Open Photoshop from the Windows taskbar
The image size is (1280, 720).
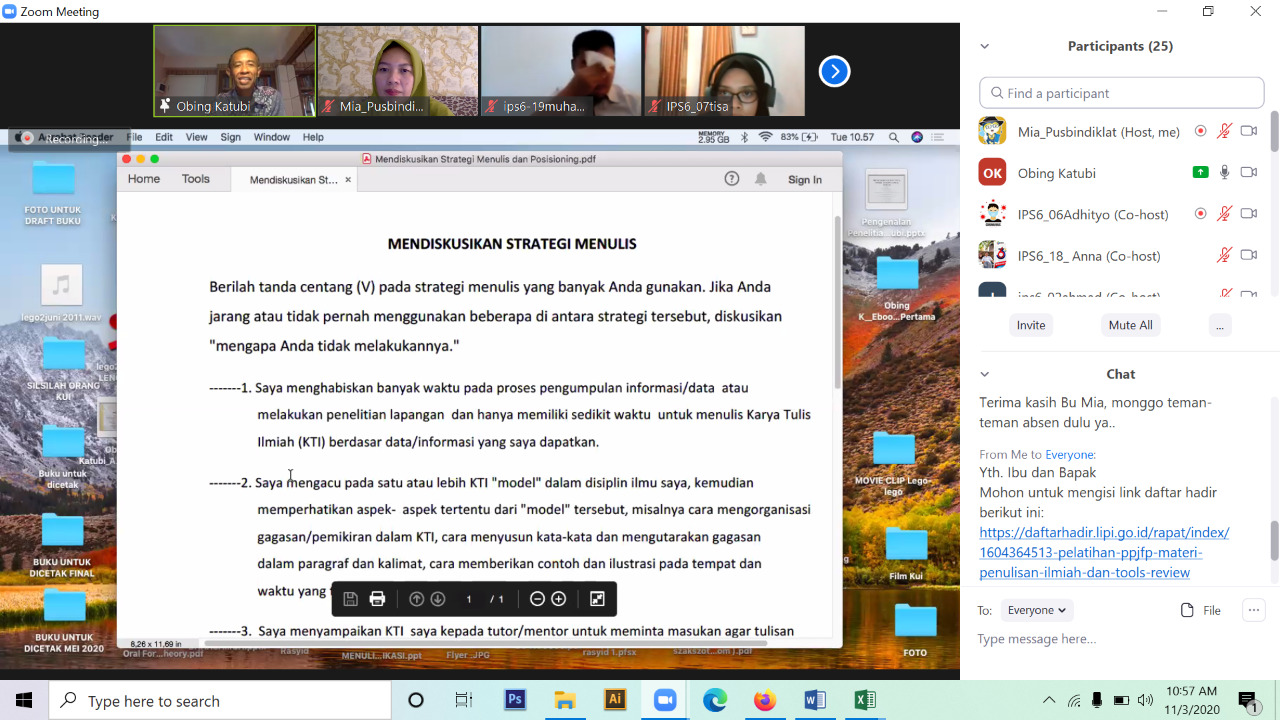pyautogui.click(x=515, y=700)
